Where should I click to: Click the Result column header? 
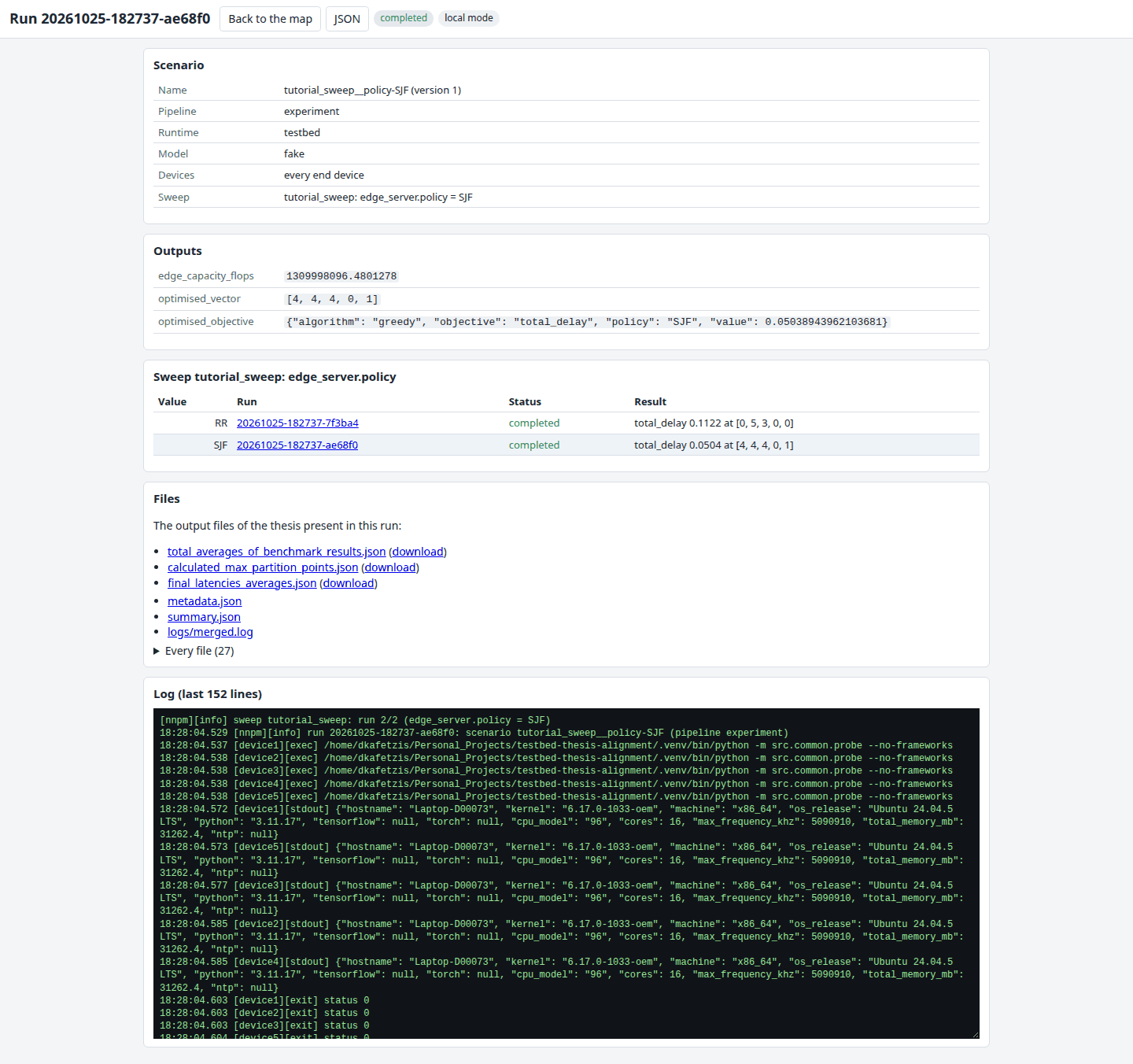650,401
